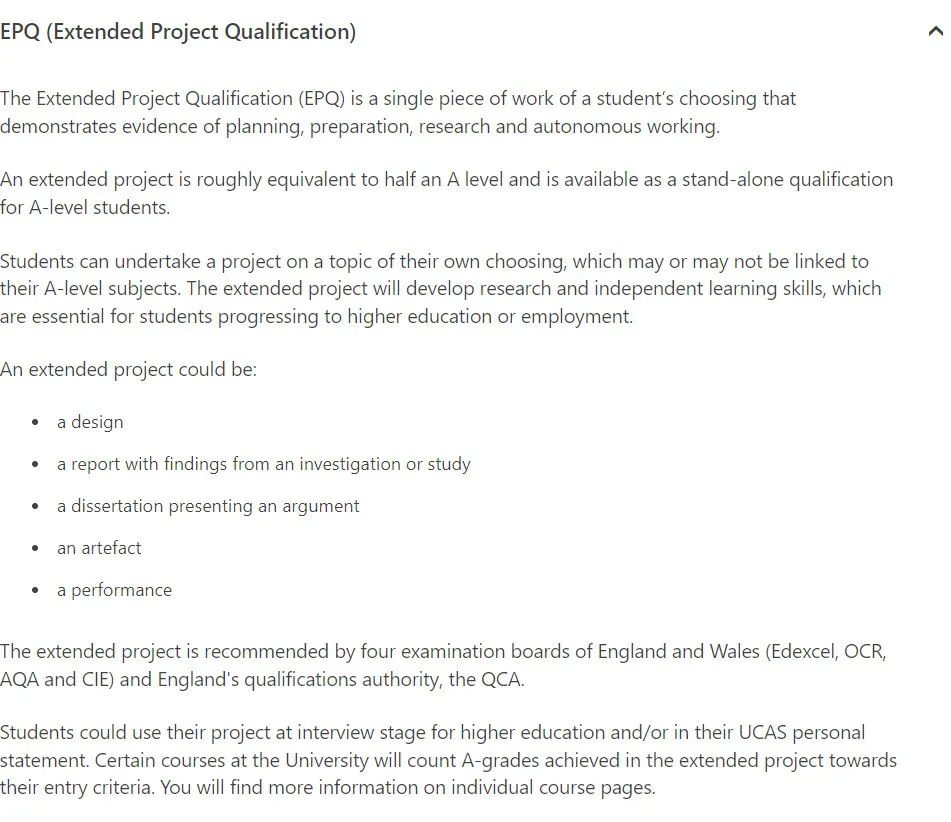Click 'An extended project could be:' text
The image size is (951, 822).
[129, 369]
